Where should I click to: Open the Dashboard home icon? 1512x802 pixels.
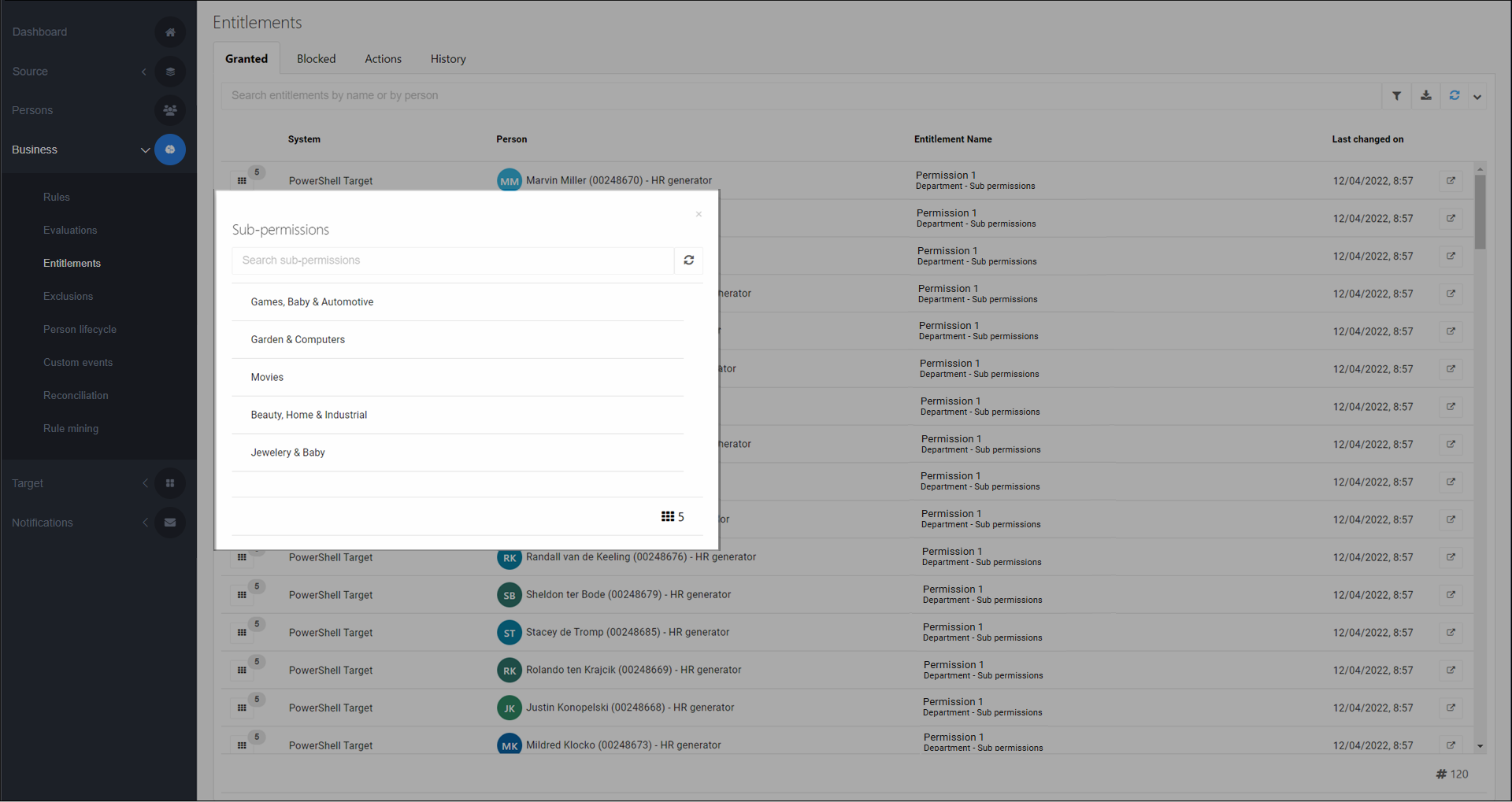pos(170,32)
